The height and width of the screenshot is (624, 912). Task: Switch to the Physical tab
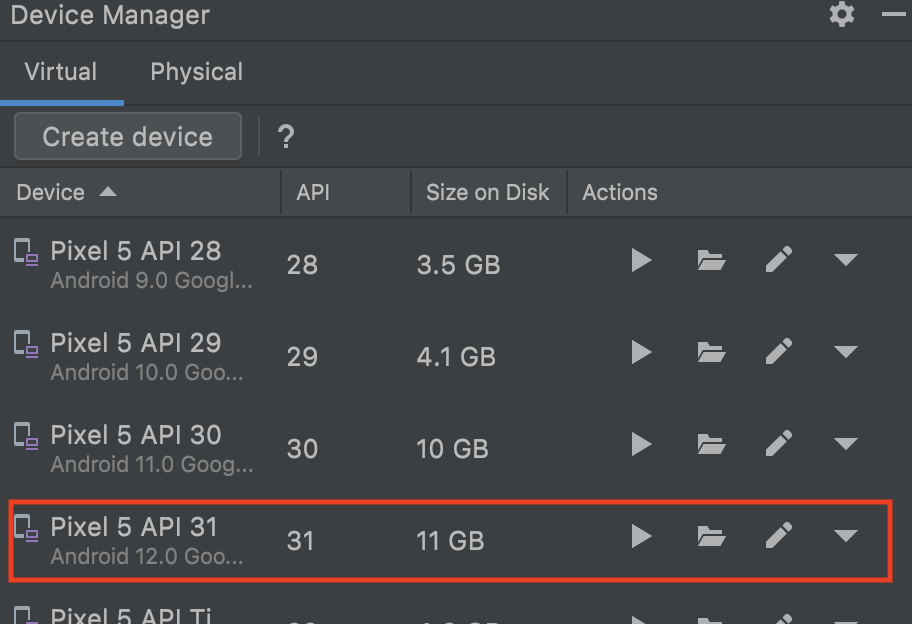(196, 72)
